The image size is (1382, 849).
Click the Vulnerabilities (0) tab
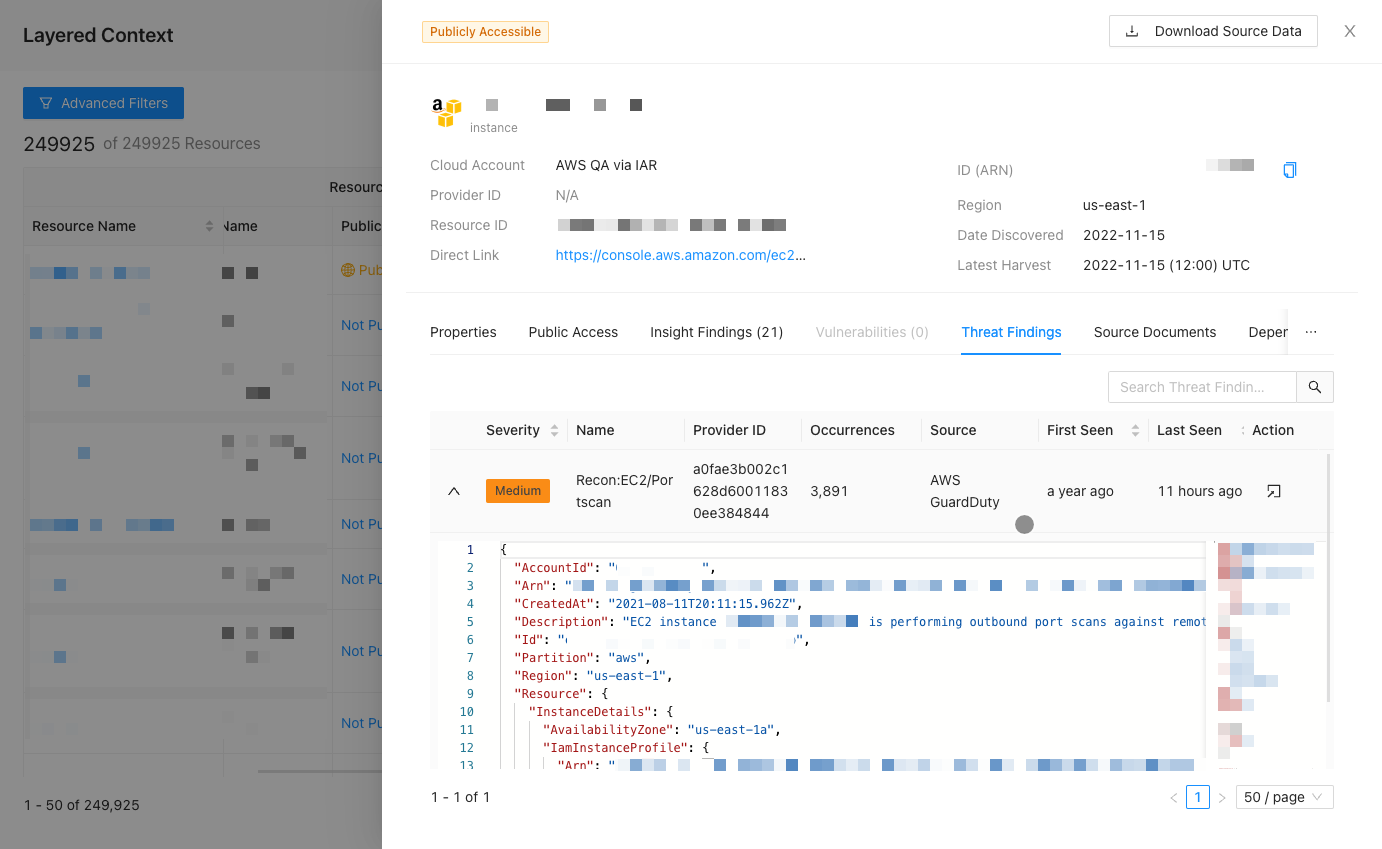(872, 332)
